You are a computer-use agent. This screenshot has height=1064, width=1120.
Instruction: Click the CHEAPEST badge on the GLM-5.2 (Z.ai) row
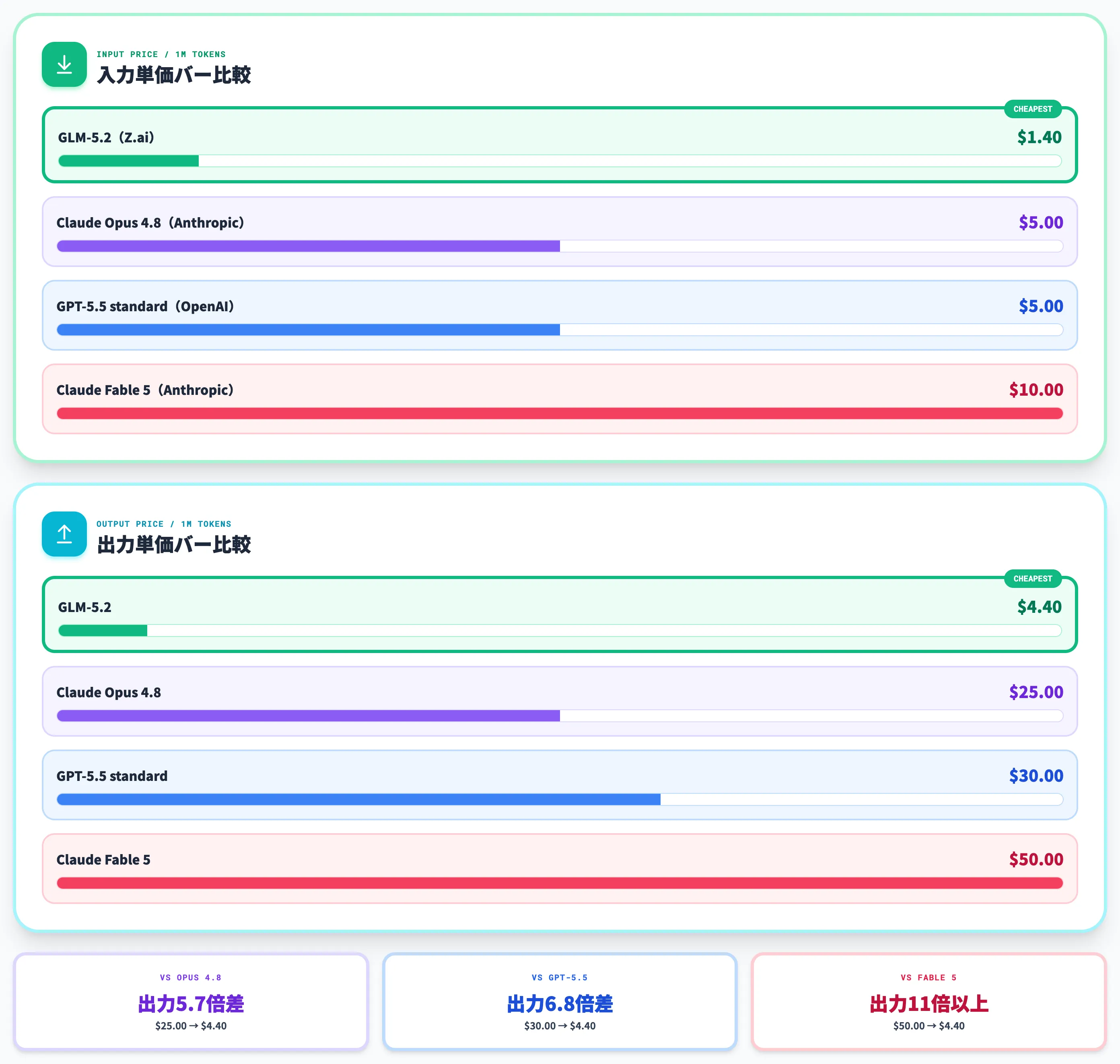pyautogui.click(x=1032, y=109)
